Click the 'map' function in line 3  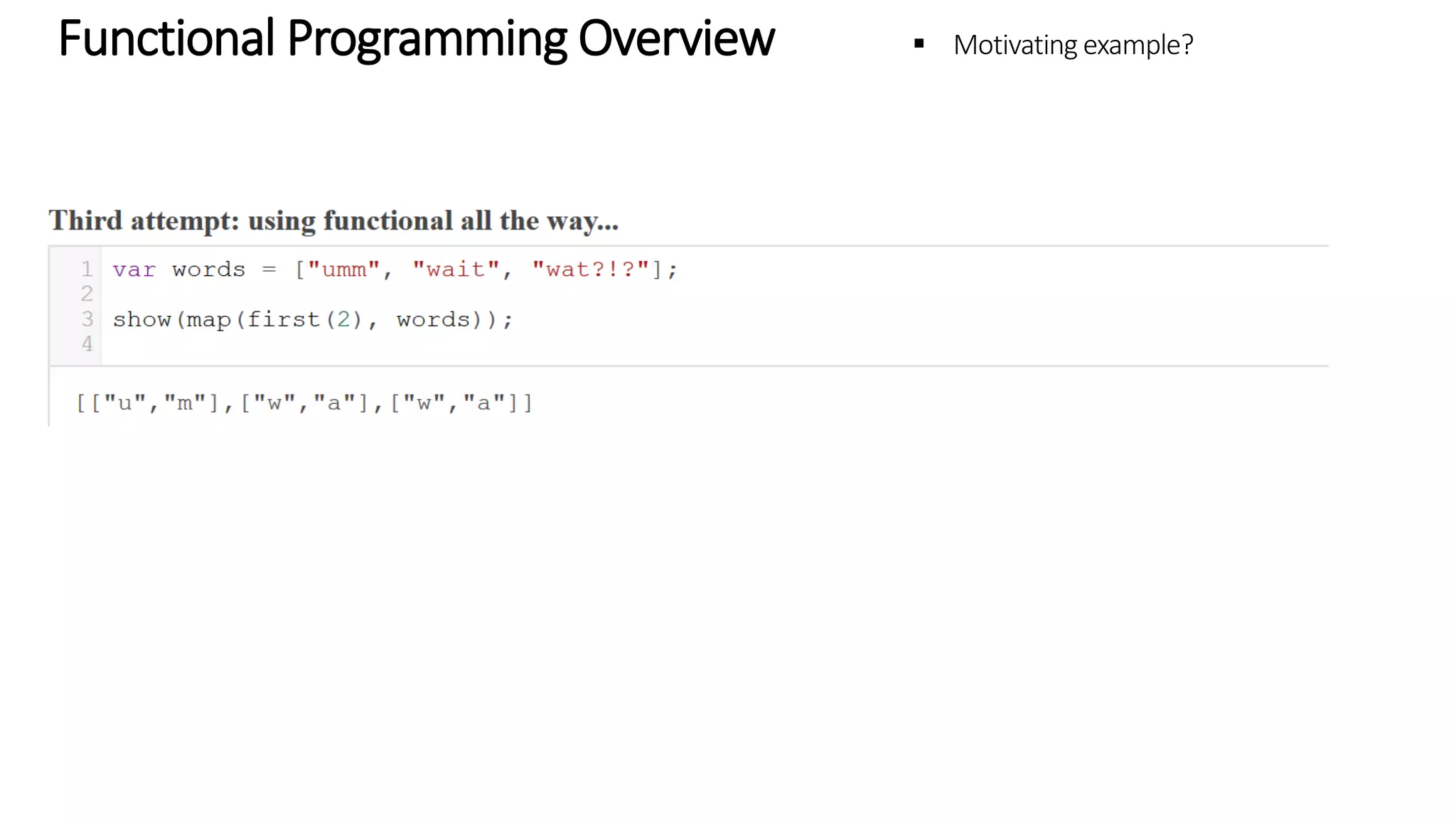point(208,321)
